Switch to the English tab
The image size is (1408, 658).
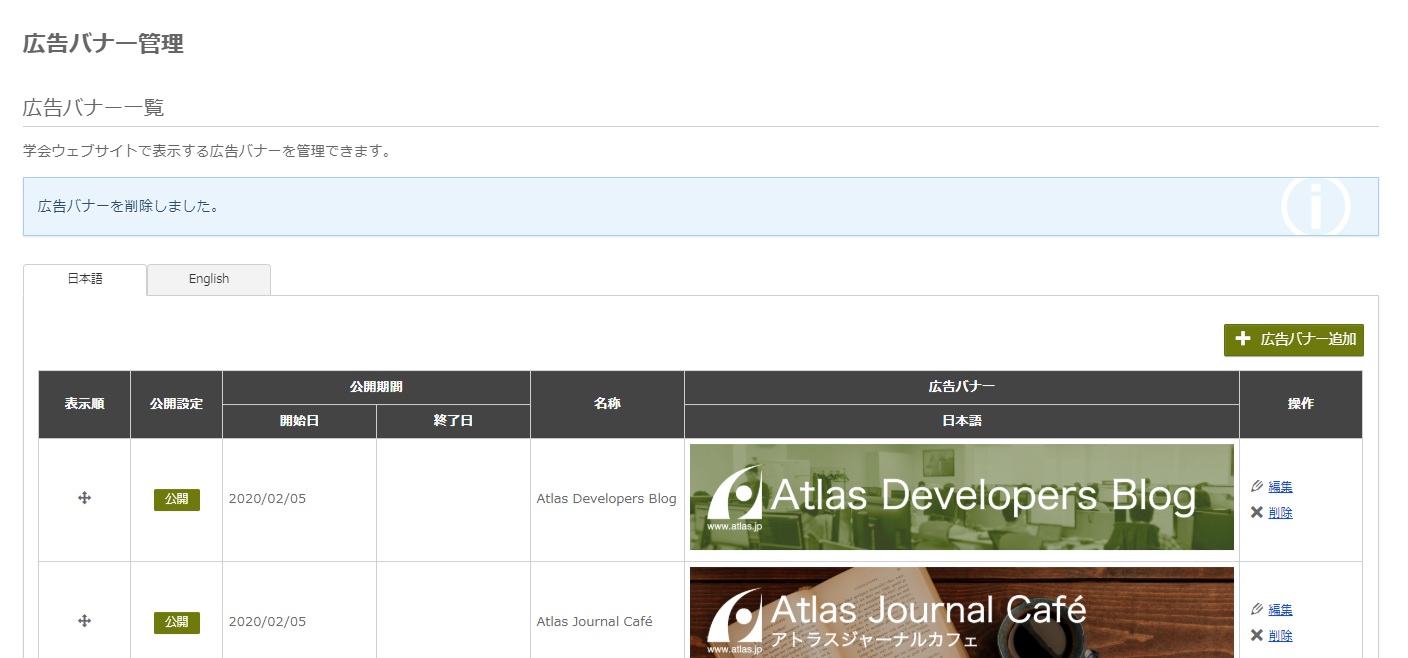coord(209,279)
